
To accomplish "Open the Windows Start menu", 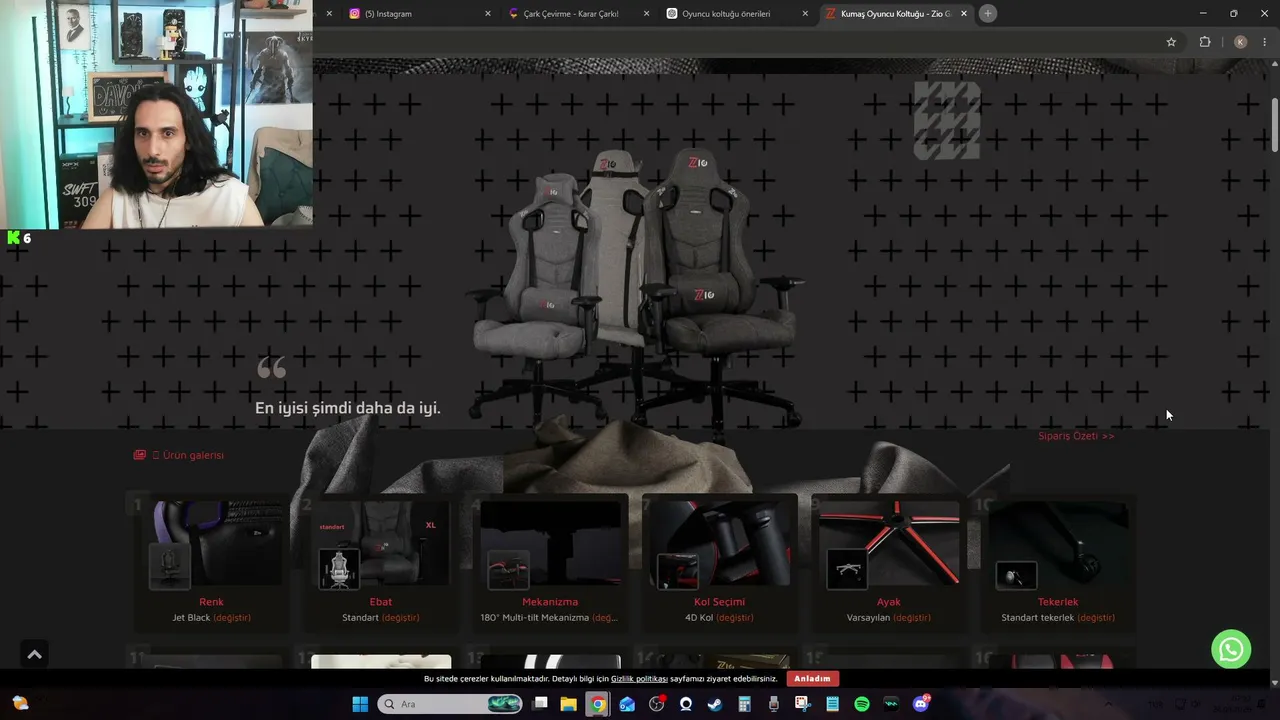I will [x=360, y=704].
